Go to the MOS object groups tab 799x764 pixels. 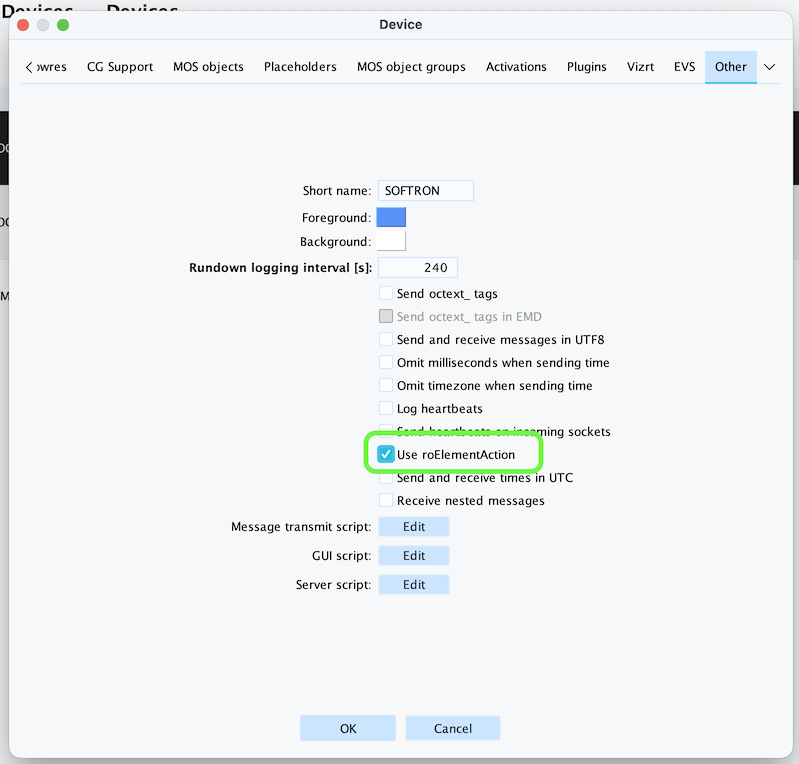tap(411, 67)
